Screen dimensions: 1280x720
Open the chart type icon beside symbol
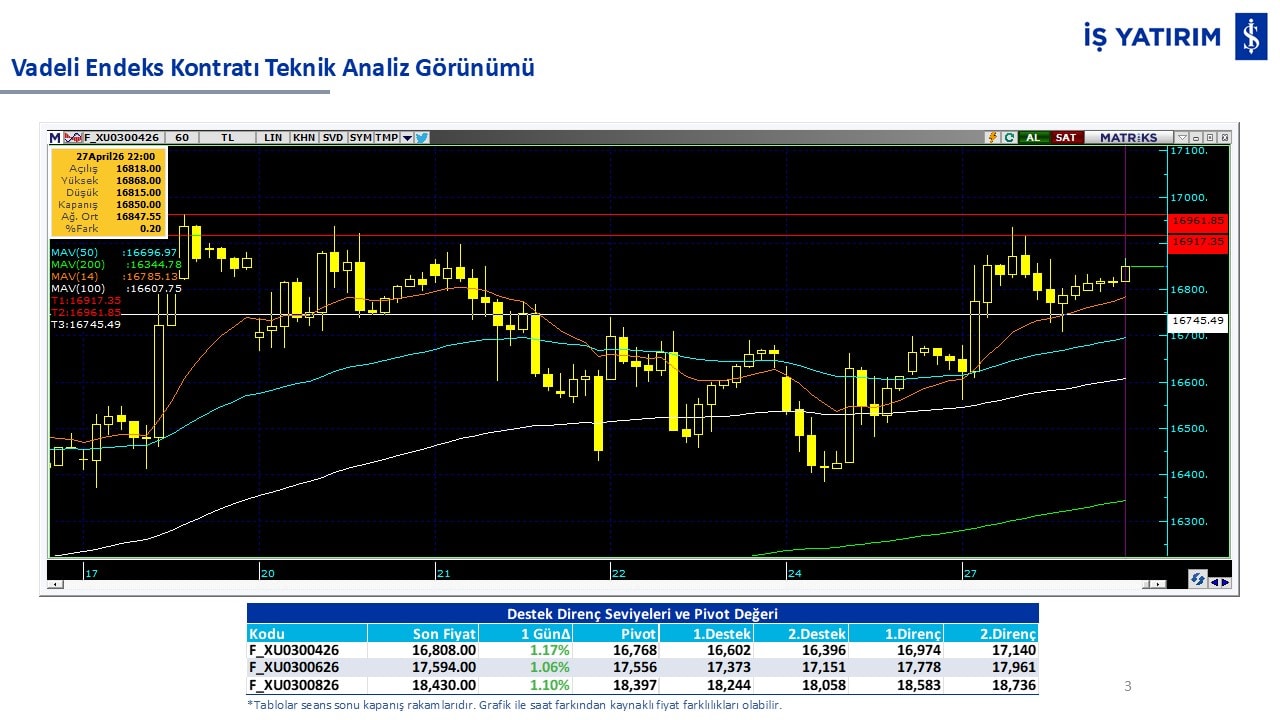point(73,138)
